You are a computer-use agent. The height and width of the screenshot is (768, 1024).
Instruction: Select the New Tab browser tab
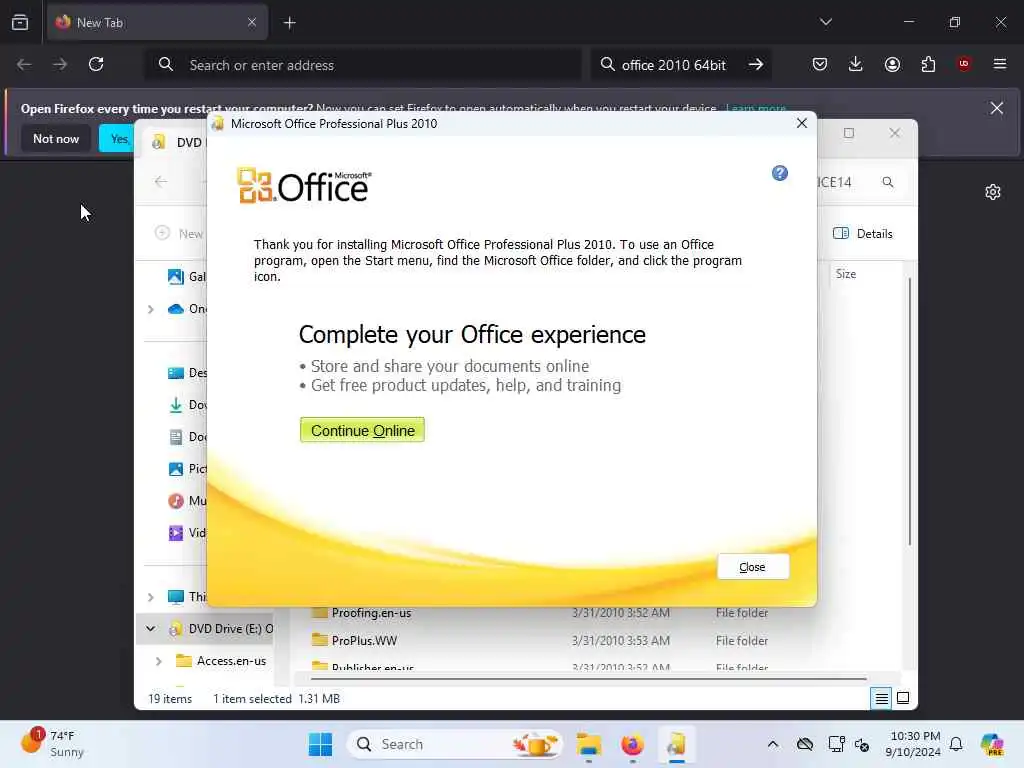(x=157, y=22)
